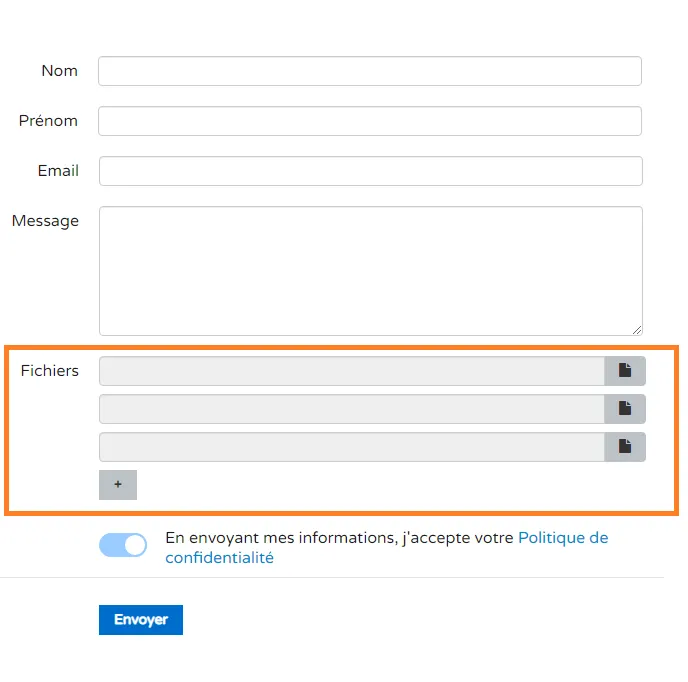Focus the Prénom text field
688x682 pixels.
pos(370,121)
